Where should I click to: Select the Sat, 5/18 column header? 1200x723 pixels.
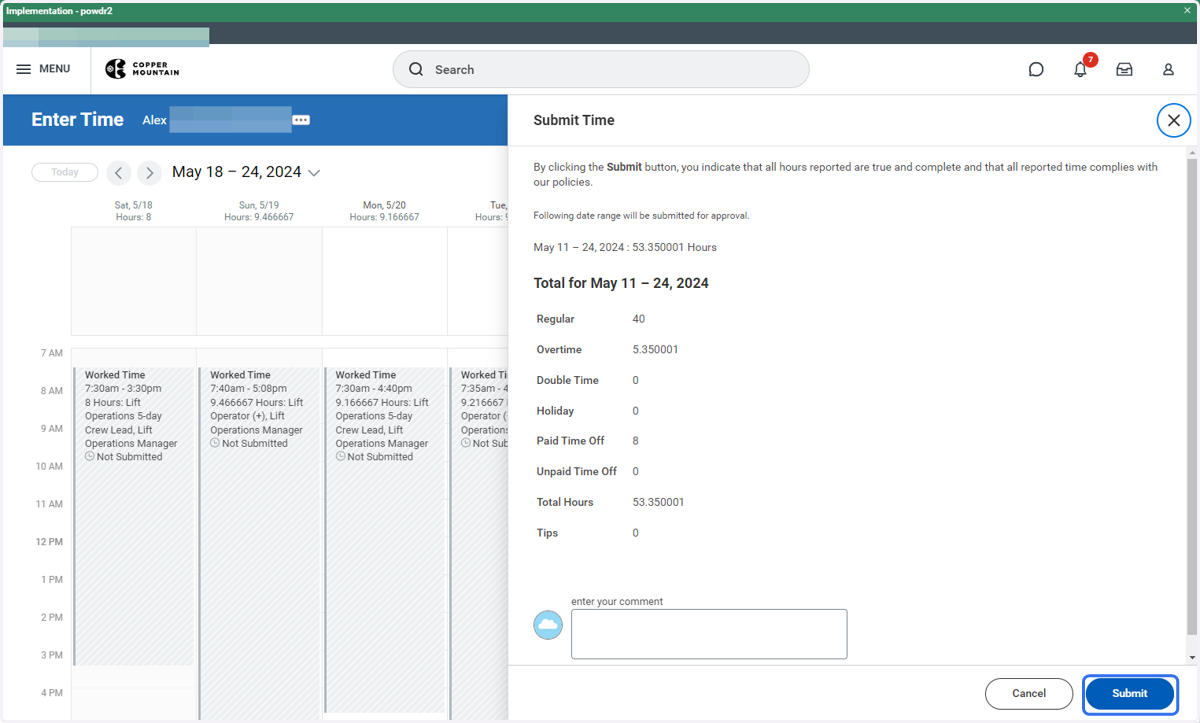pyautogui.click(x=133, y=211)
